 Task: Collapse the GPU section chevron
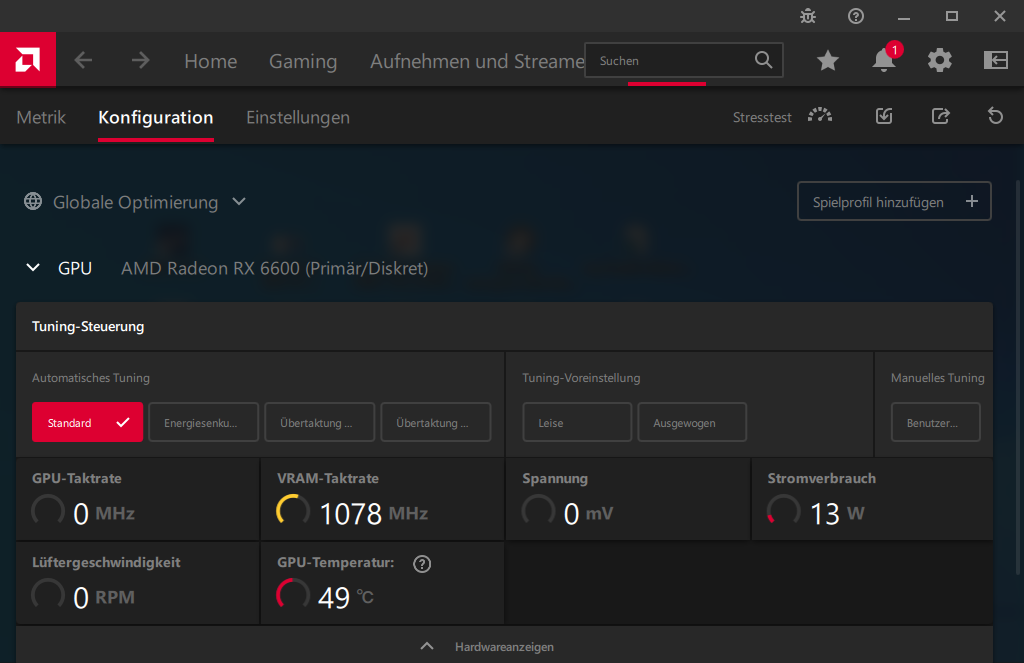point(33,268)
